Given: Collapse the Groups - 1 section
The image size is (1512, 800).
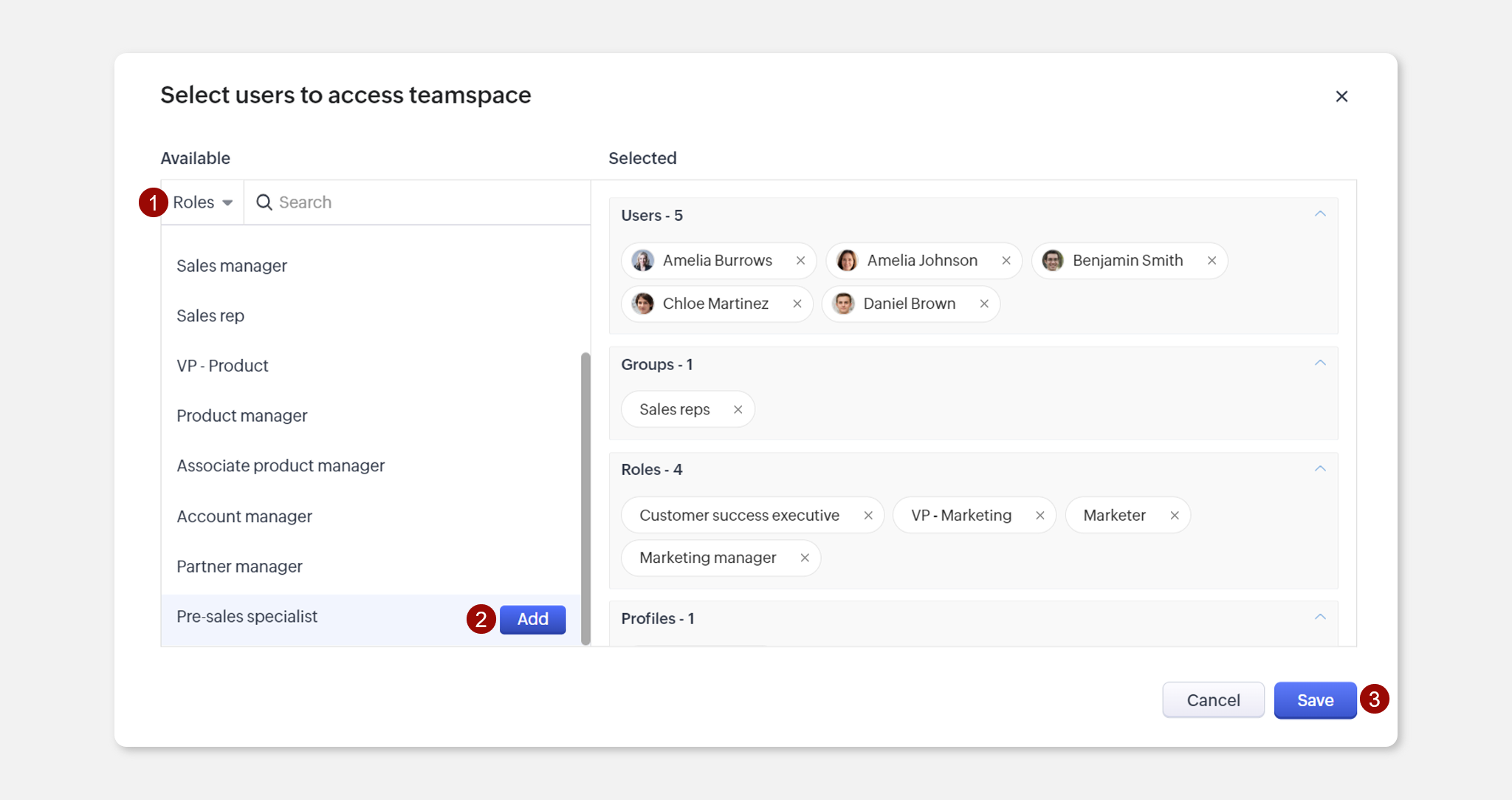Looking at the screenshot, I should coord(1320,363).
